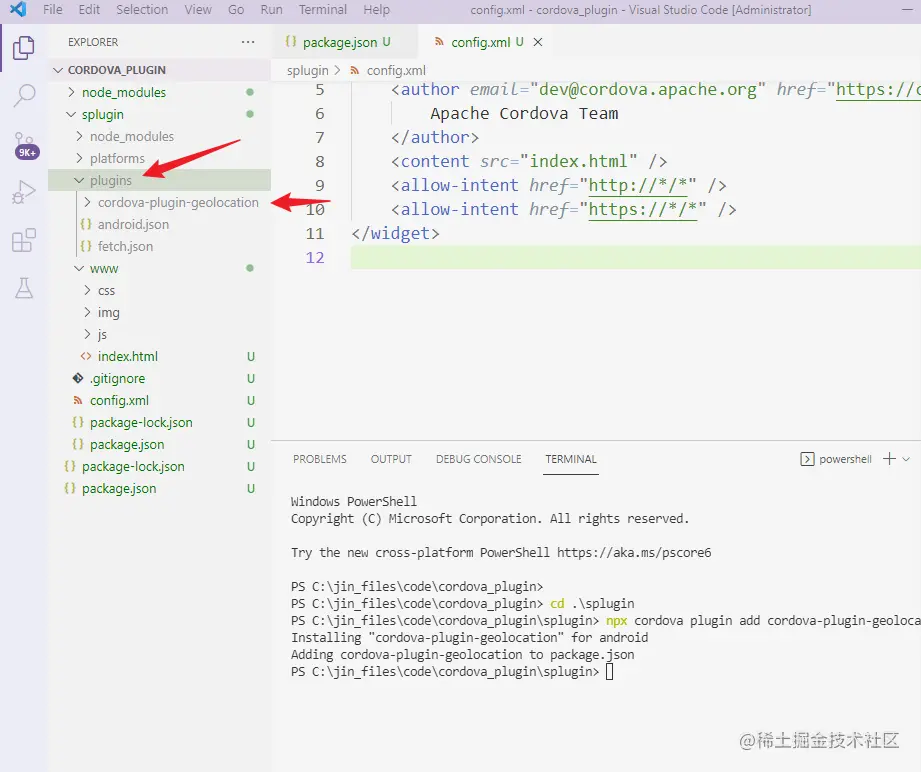Close the config.xml editor tab

tap(537, 42)
